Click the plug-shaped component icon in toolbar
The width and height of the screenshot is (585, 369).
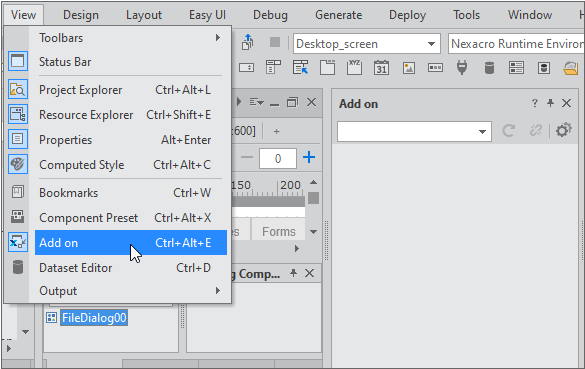(x=462, y=68)
